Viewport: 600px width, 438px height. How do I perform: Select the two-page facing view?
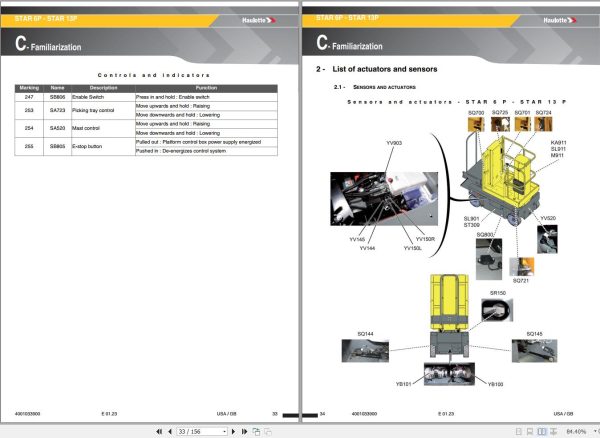(542, 431)
